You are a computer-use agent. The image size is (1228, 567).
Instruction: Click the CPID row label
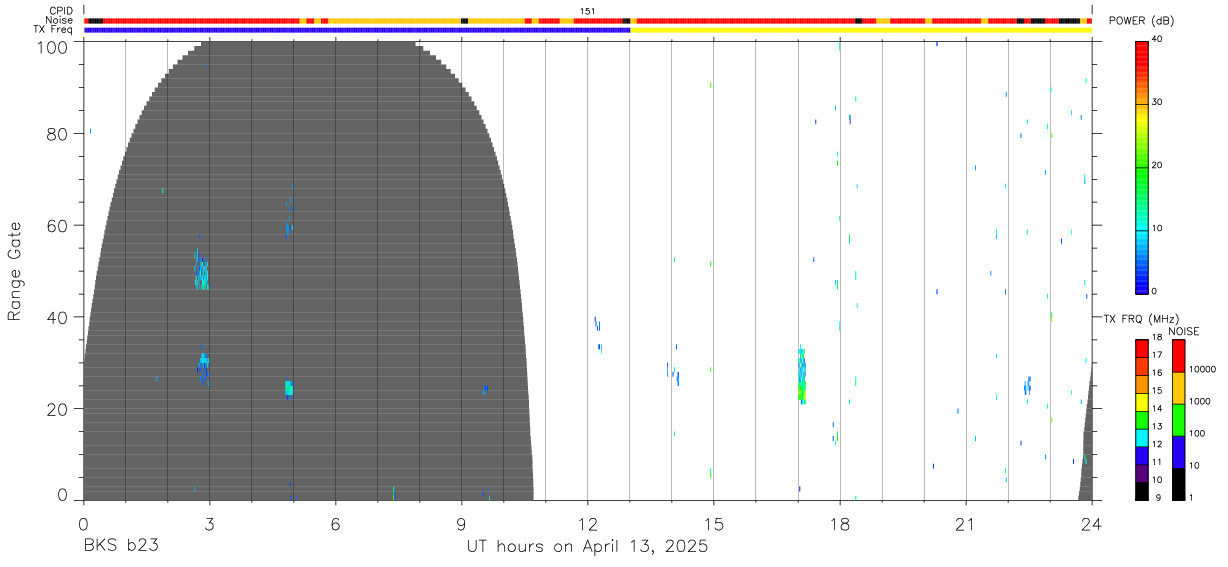(61, 11)
